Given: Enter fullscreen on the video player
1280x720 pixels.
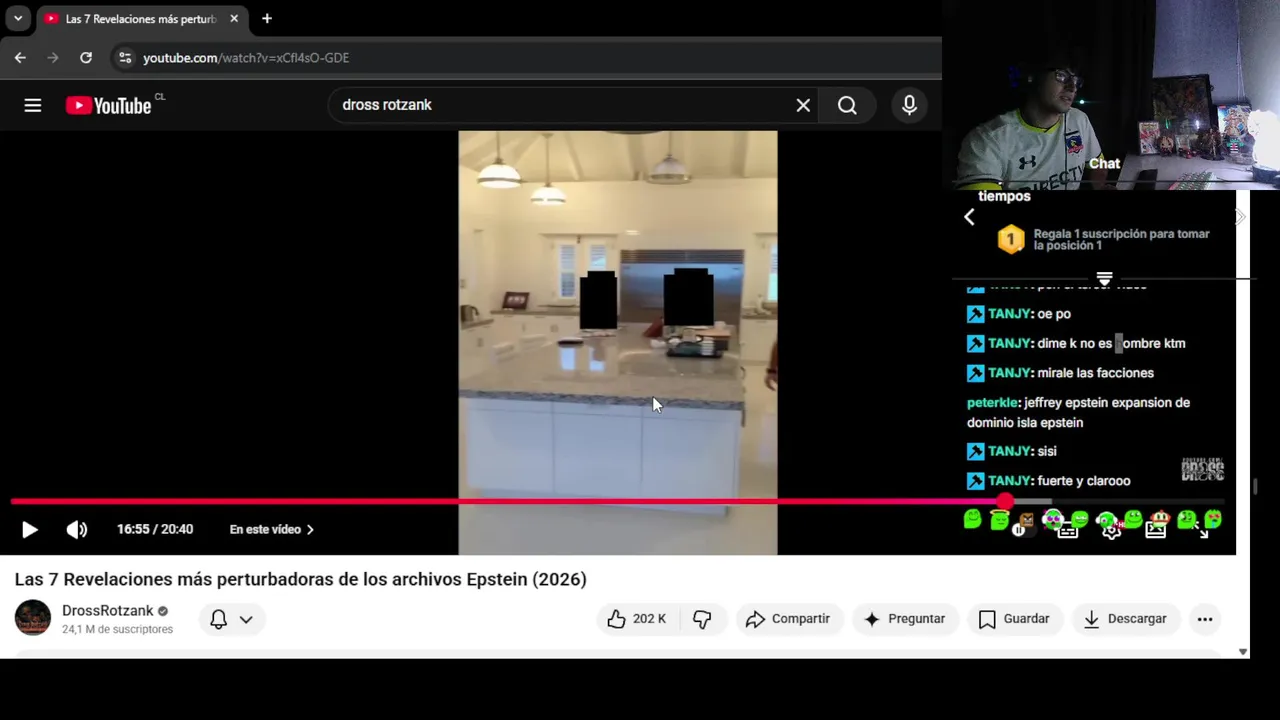Looking at the screenshot, I should pyautogui.click(x=1203, y=531).
